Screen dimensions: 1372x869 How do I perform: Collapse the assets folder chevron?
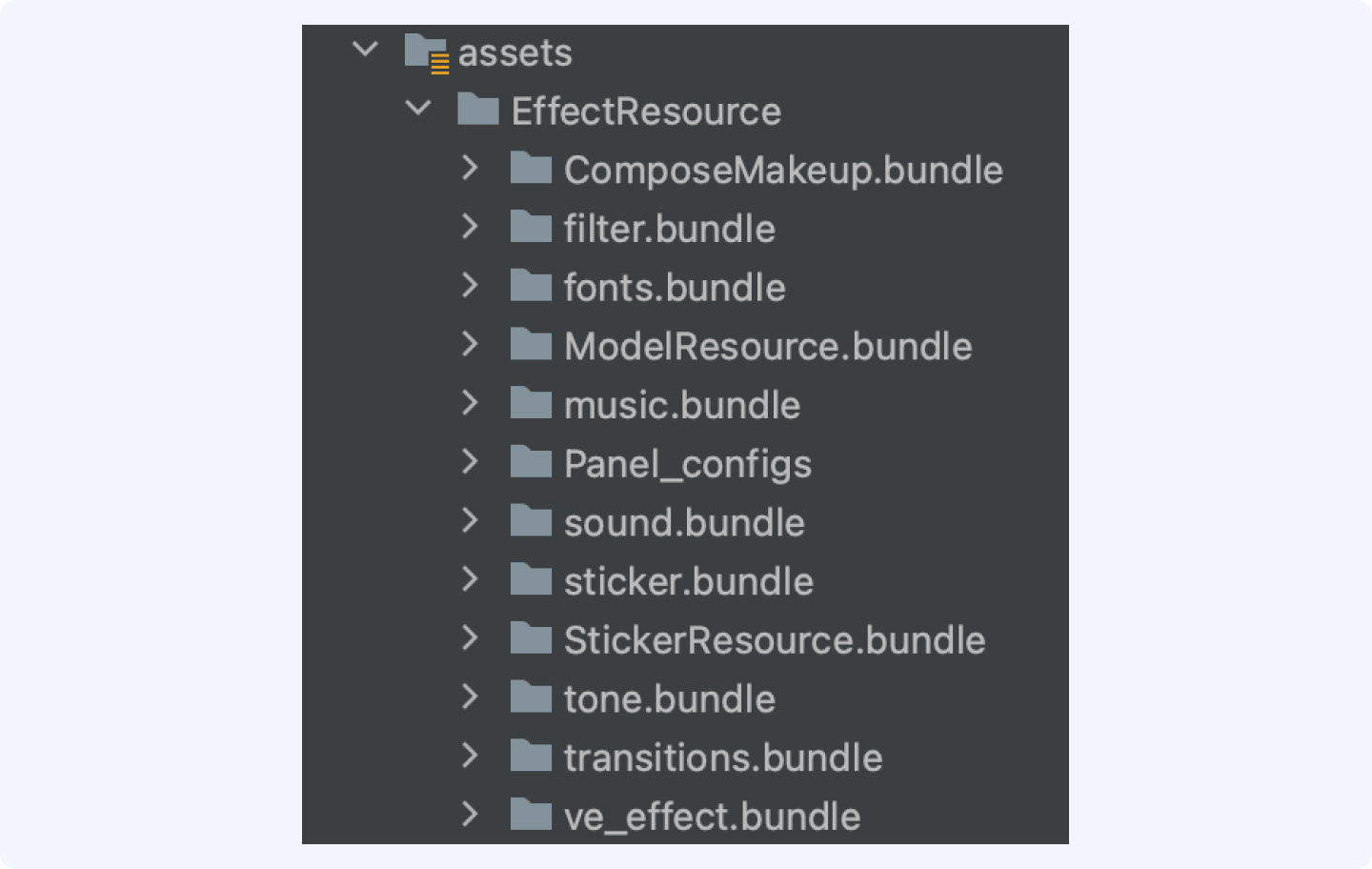click(365, 49)
